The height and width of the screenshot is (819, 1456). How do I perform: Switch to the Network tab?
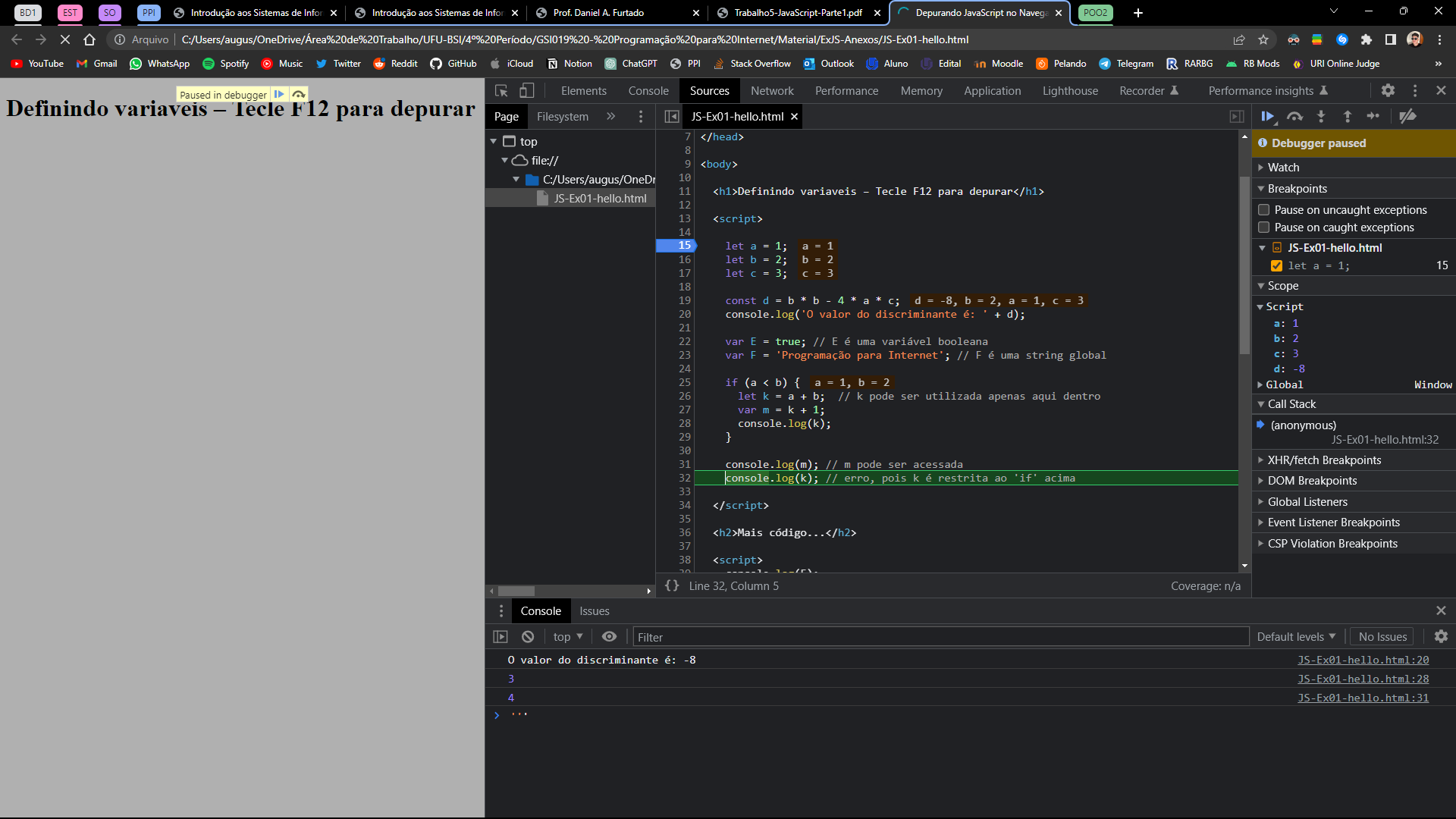pos(771,90)
